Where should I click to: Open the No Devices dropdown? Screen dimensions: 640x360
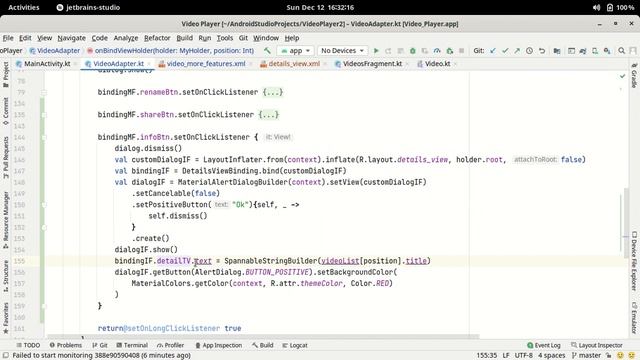[342, 51]
